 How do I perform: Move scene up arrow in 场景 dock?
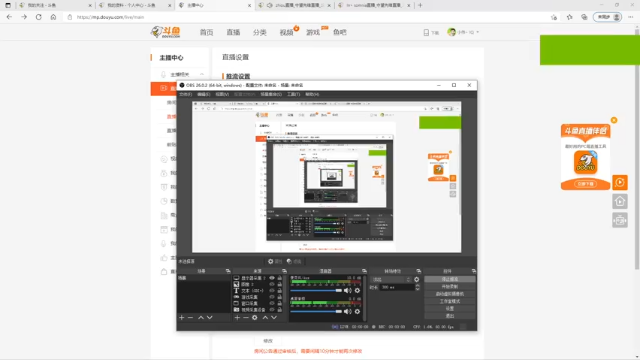201,318
